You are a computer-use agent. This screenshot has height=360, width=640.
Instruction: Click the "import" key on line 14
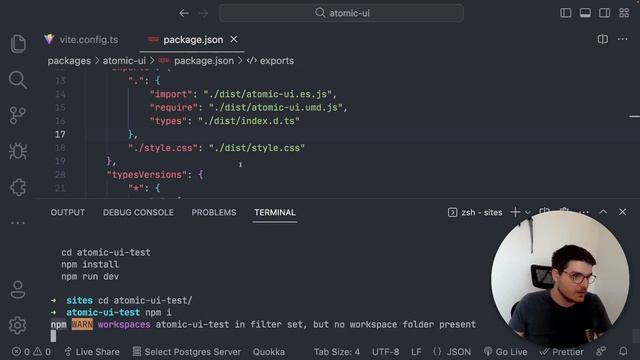click(x=171, y=94)
